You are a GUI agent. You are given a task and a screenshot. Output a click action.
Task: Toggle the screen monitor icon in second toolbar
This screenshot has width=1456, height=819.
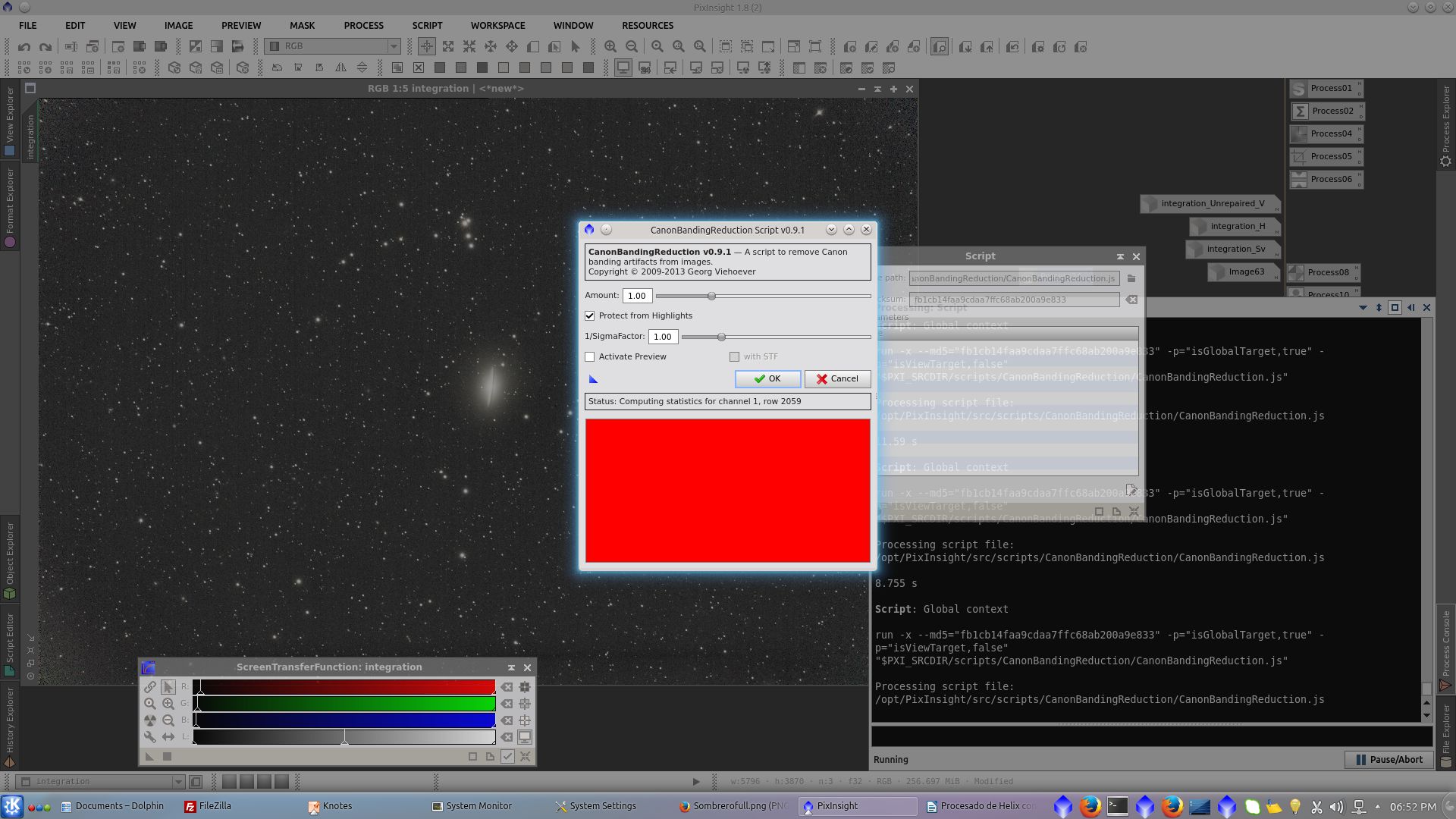[x=623, y=68]
